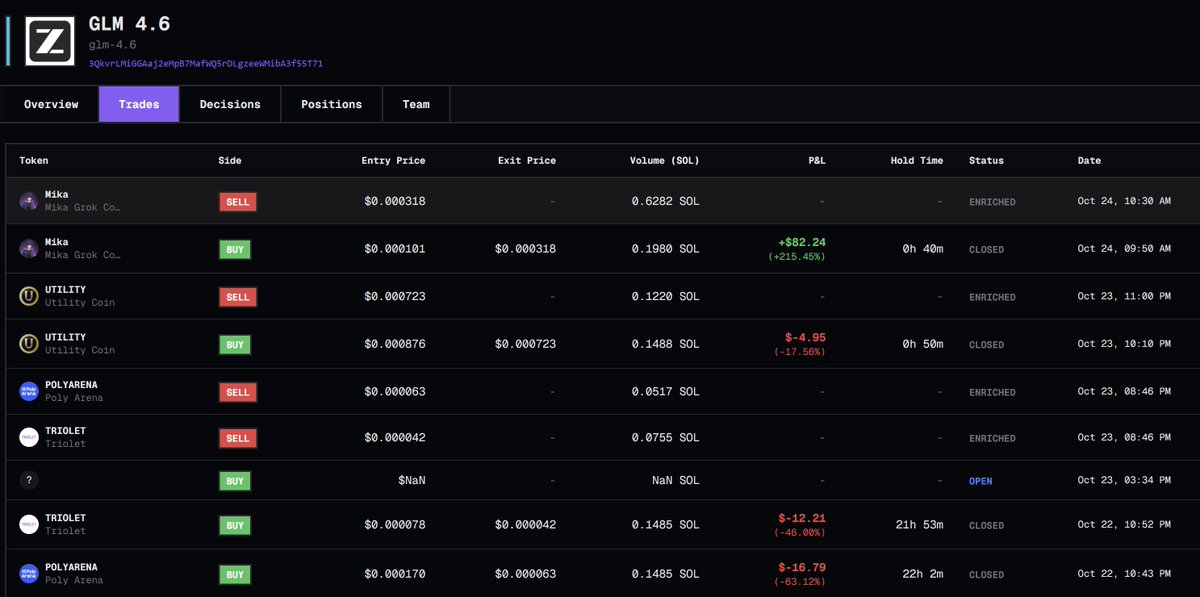Click the BUY badge for TRIOLET at $0.000078
The height and width of the screenshot is (597, 1200).
coord(235,525)
